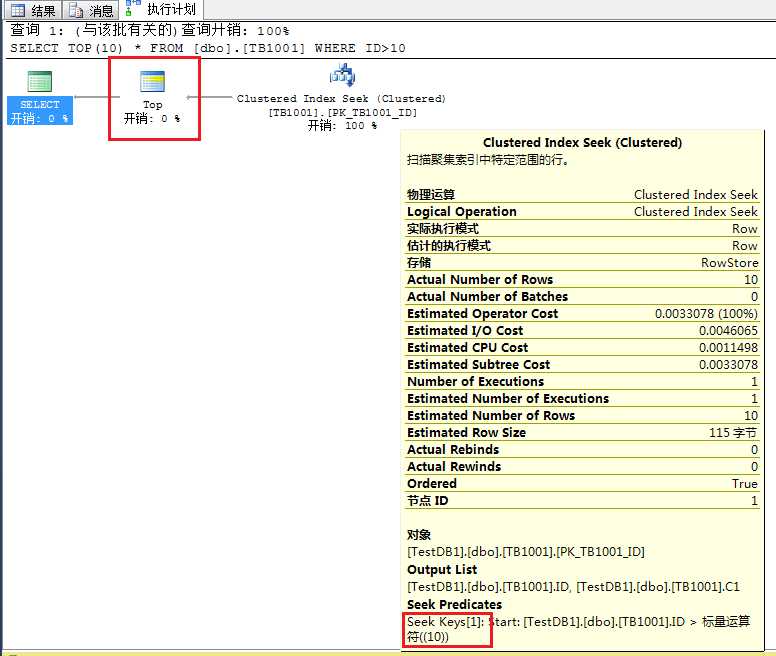Click the Estimated Operator Cost row
This screenshot has width=776, height=656.
[x=582, y=313]
